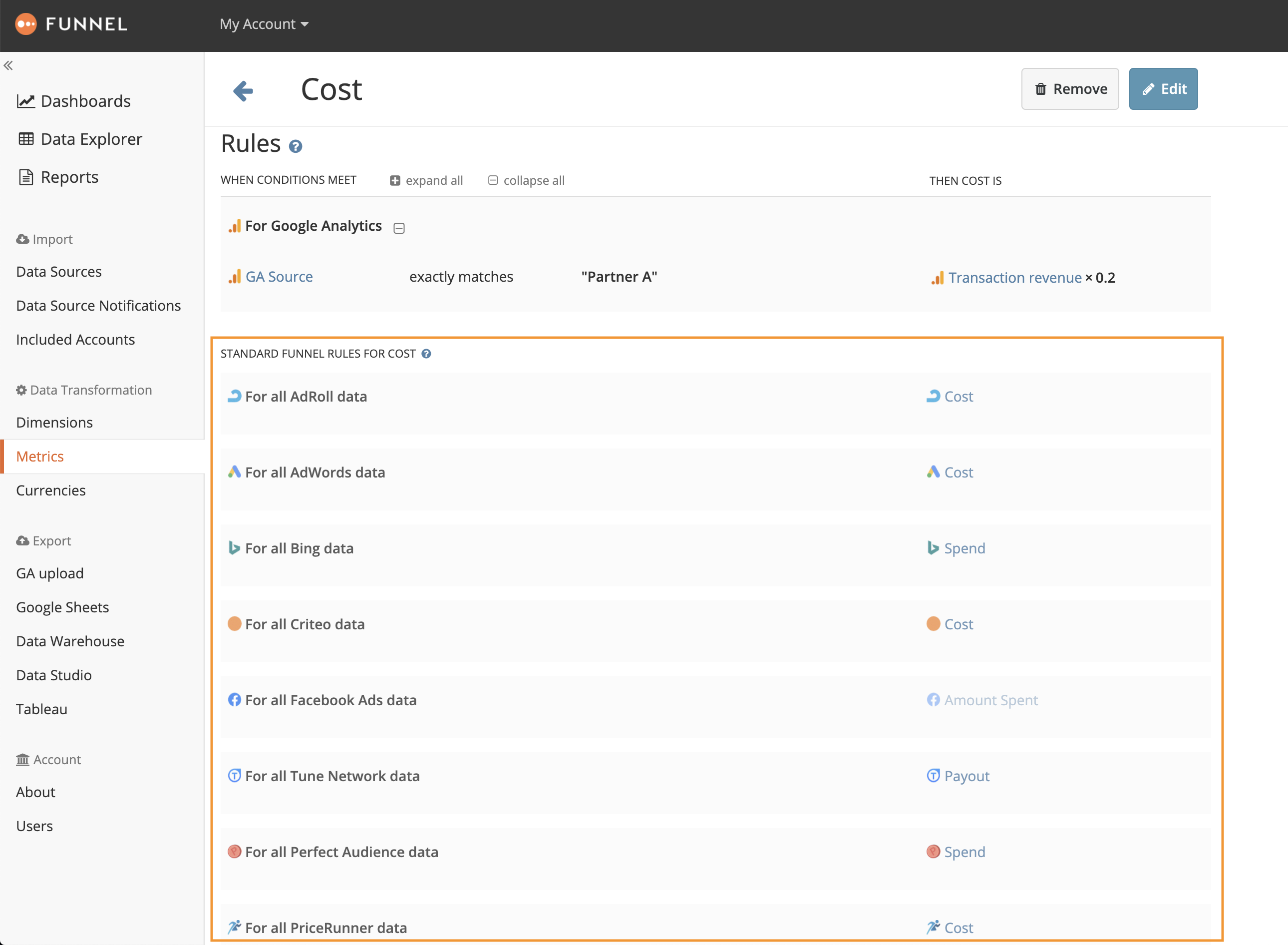This screenshot has width=1288, height=945.
Task: Click the Facebook icon in Facebook Ads row
Action: pos(235,700)
